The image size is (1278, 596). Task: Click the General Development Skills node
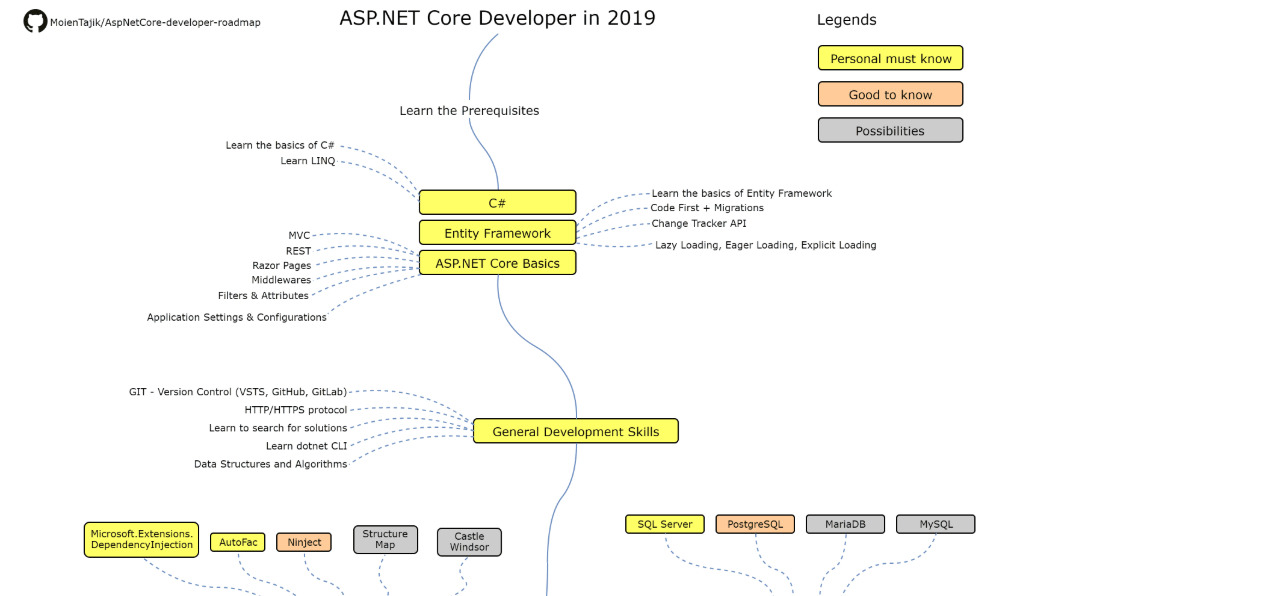click(575, 431)
